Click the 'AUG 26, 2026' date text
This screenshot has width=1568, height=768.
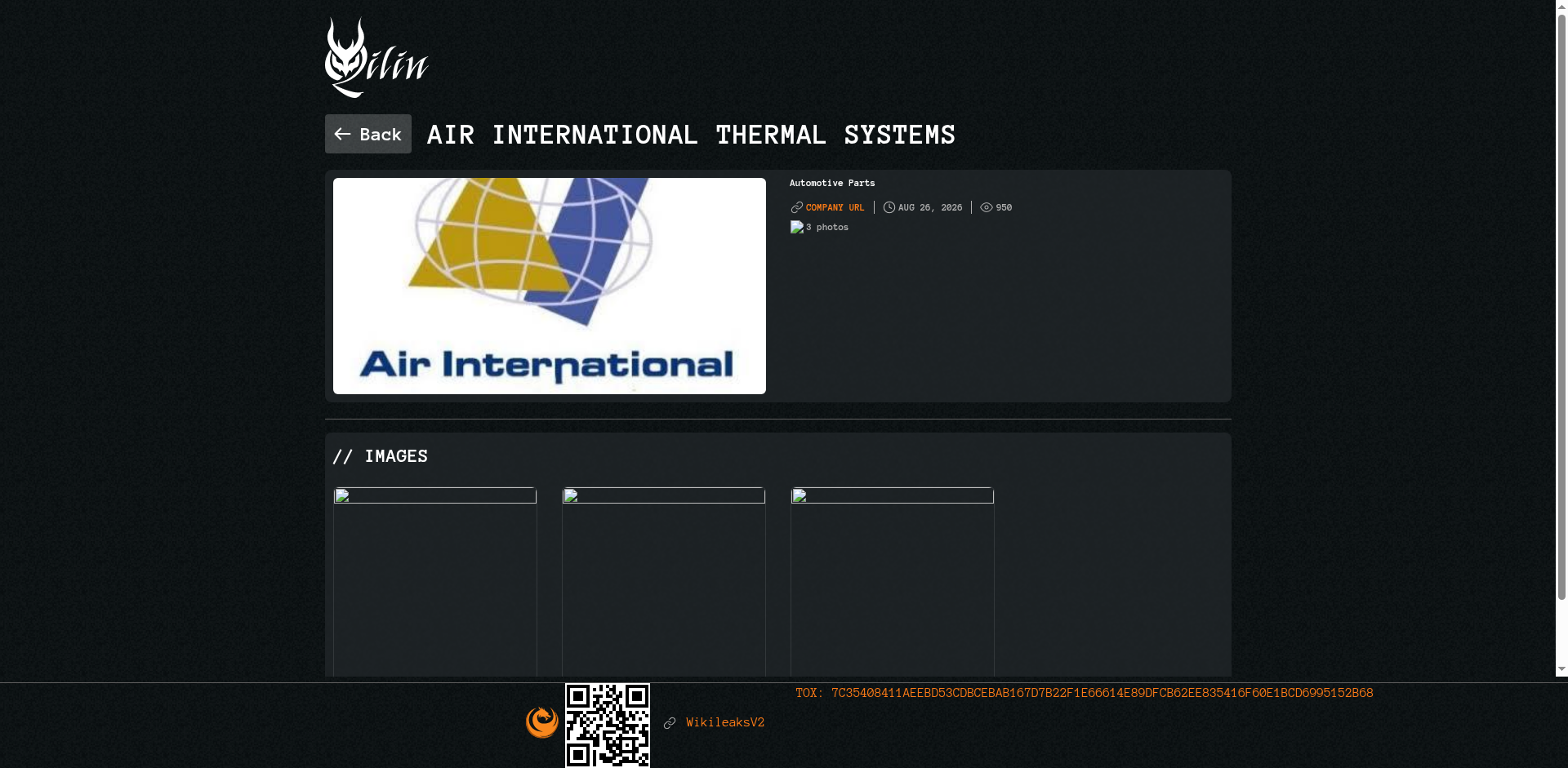pyautogui.click(x=930, y=208)
